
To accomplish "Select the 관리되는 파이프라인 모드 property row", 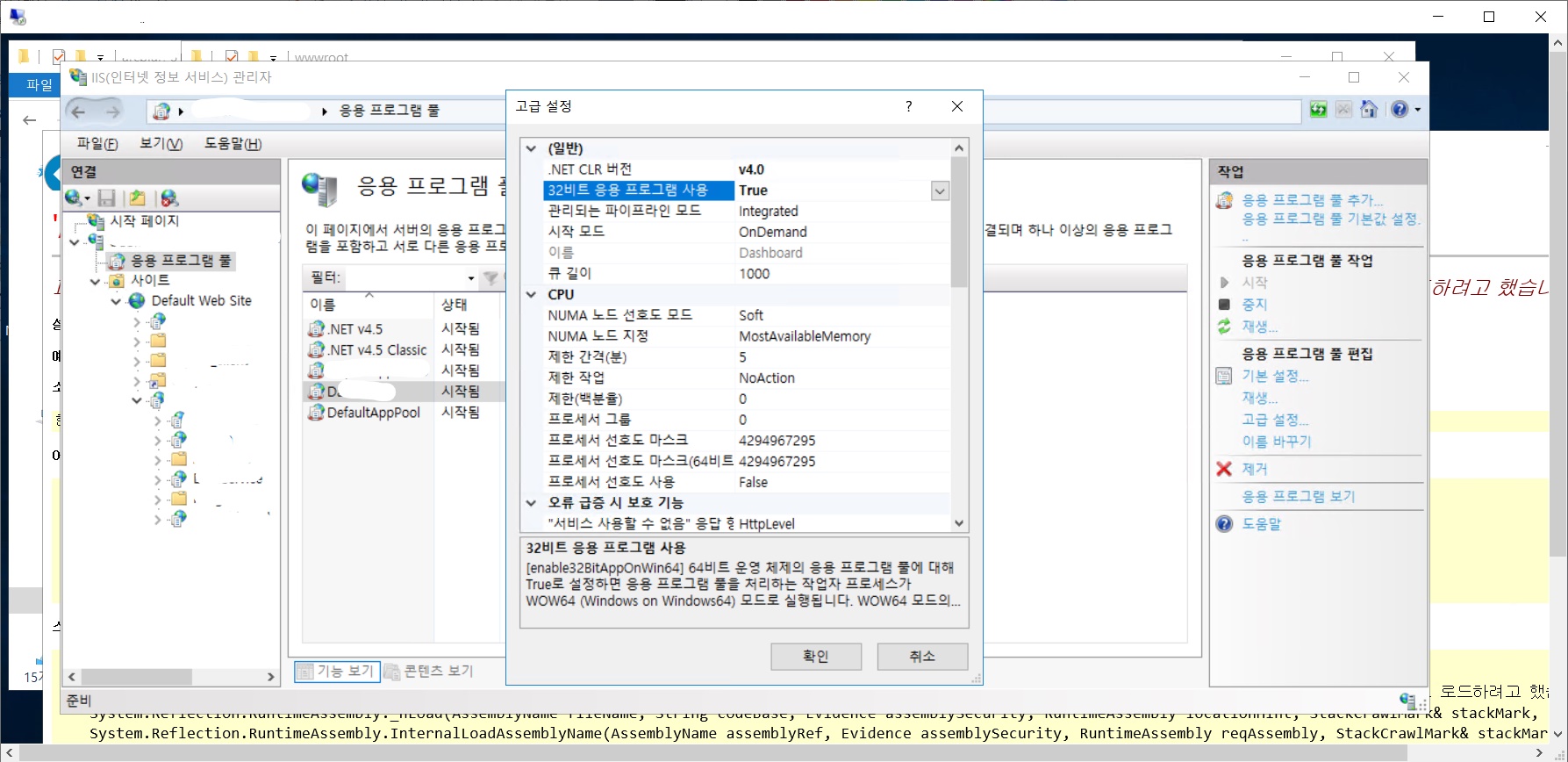I will [747, 212].
